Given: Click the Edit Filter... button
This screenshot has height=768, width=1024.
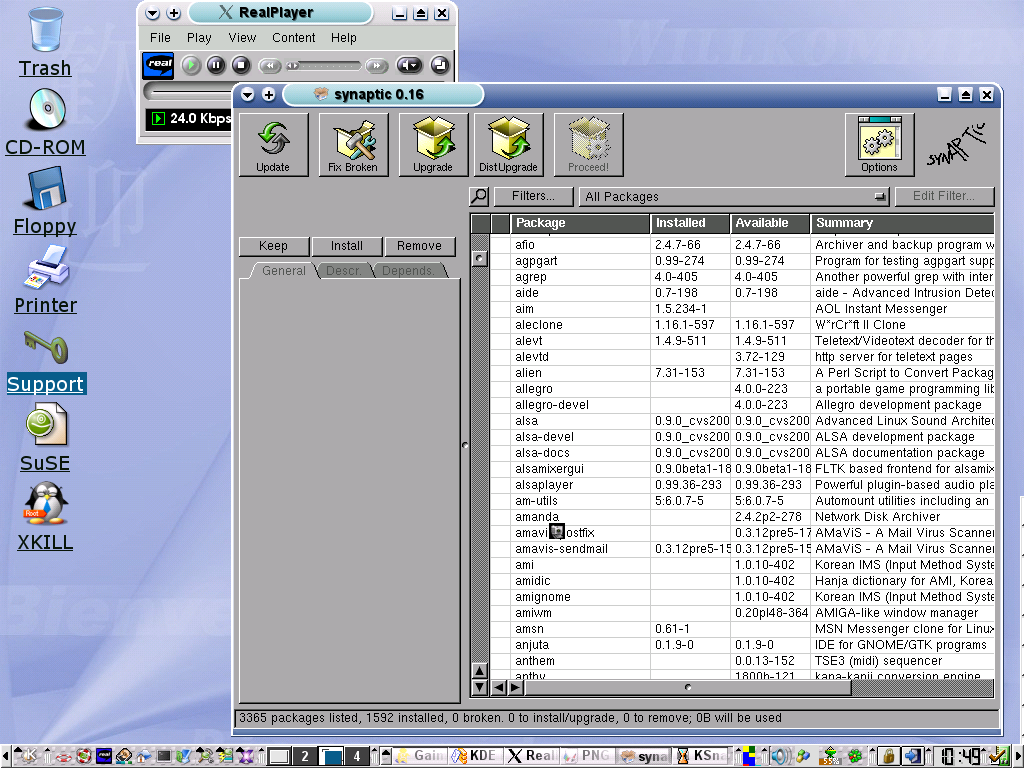Looking at the screenshot, I should pyautogui.click(x=944, y=196).
